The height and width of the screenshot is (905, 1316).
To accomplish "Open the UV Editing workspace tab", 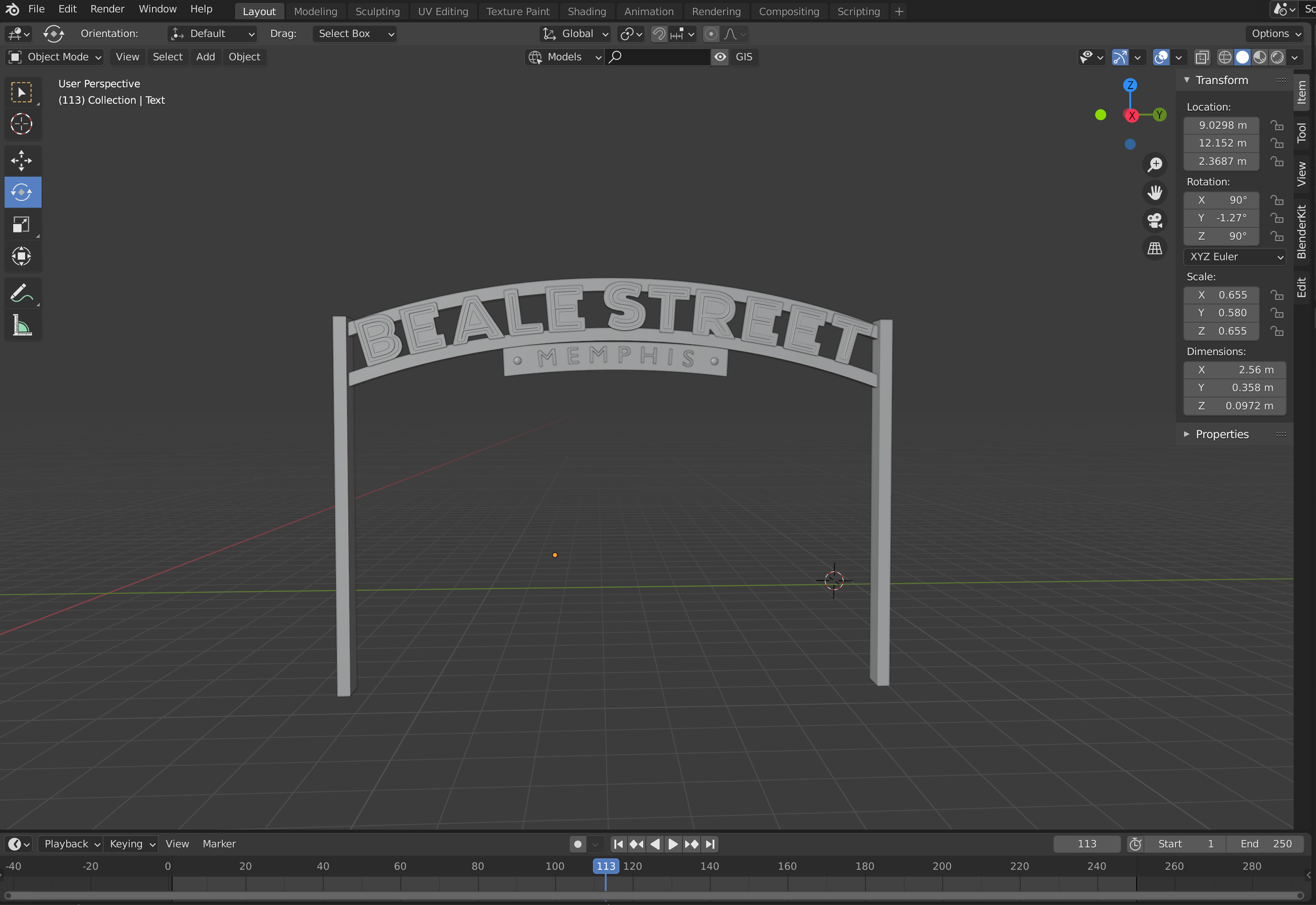I will pos(443,12).
